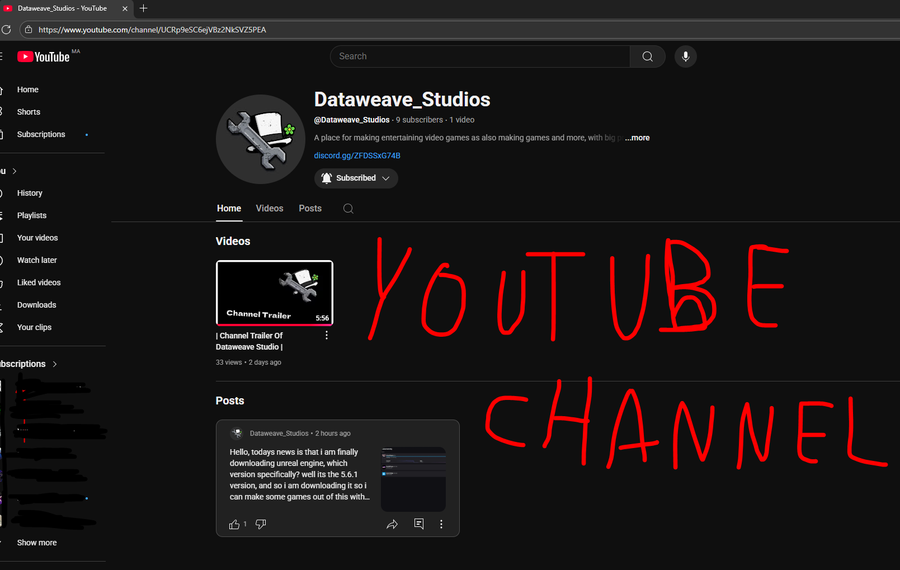This screenshot has height=570, width=900.
Task: Go to Home in sidebar
Action: pos(28,90)
